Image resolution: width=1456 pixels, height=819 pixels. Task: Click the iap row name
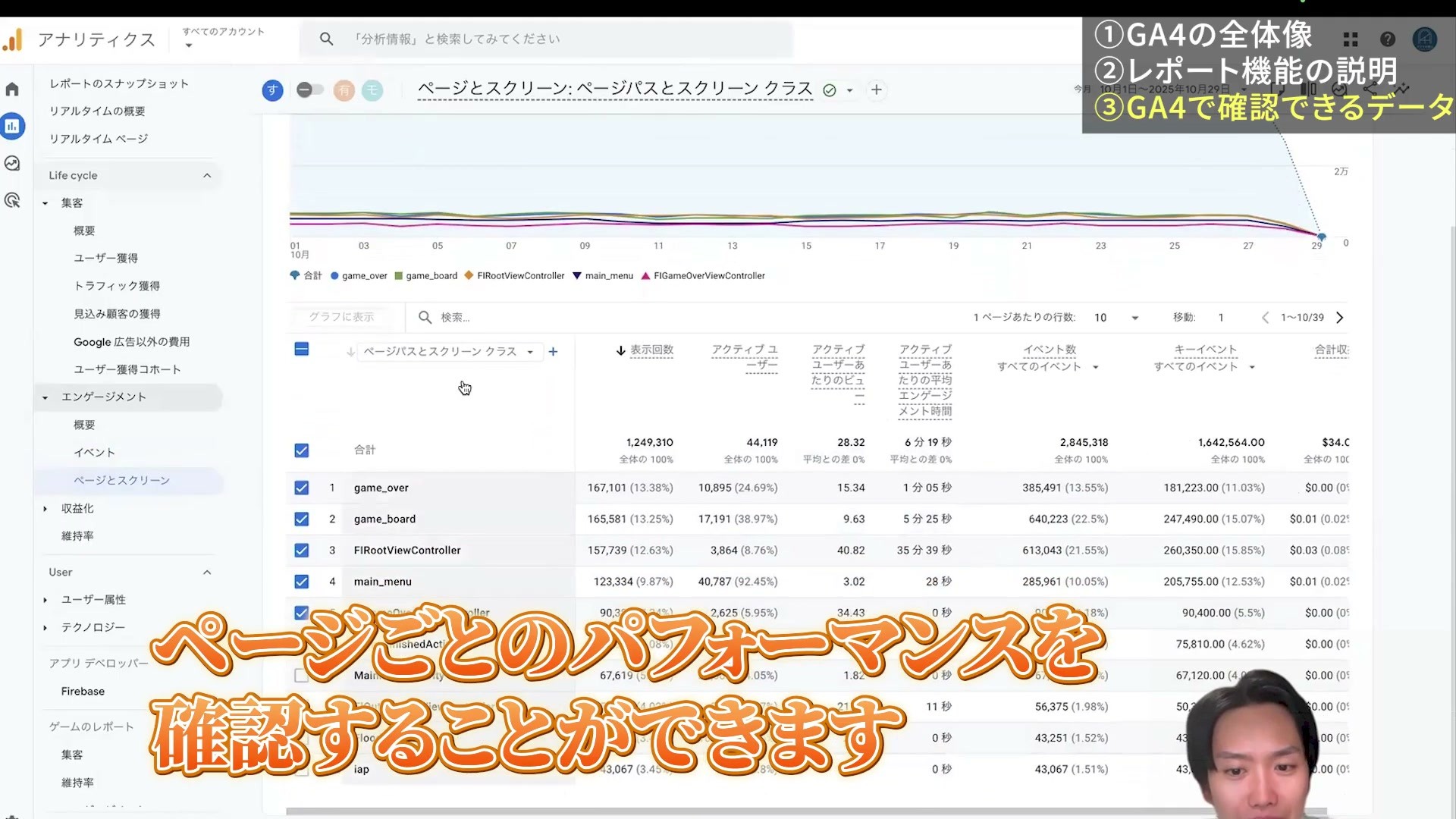click(x=362, y=770)
